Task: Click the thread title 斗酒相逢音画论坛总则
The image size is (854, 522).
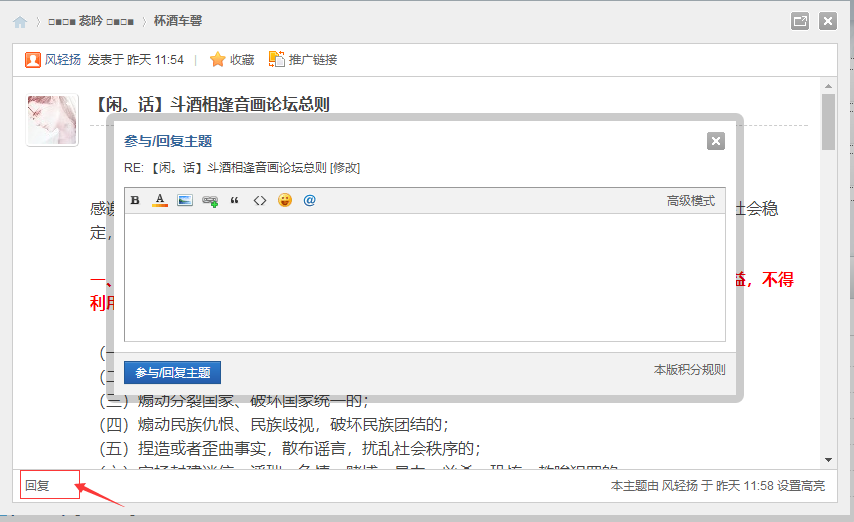Action: (213, 104)
